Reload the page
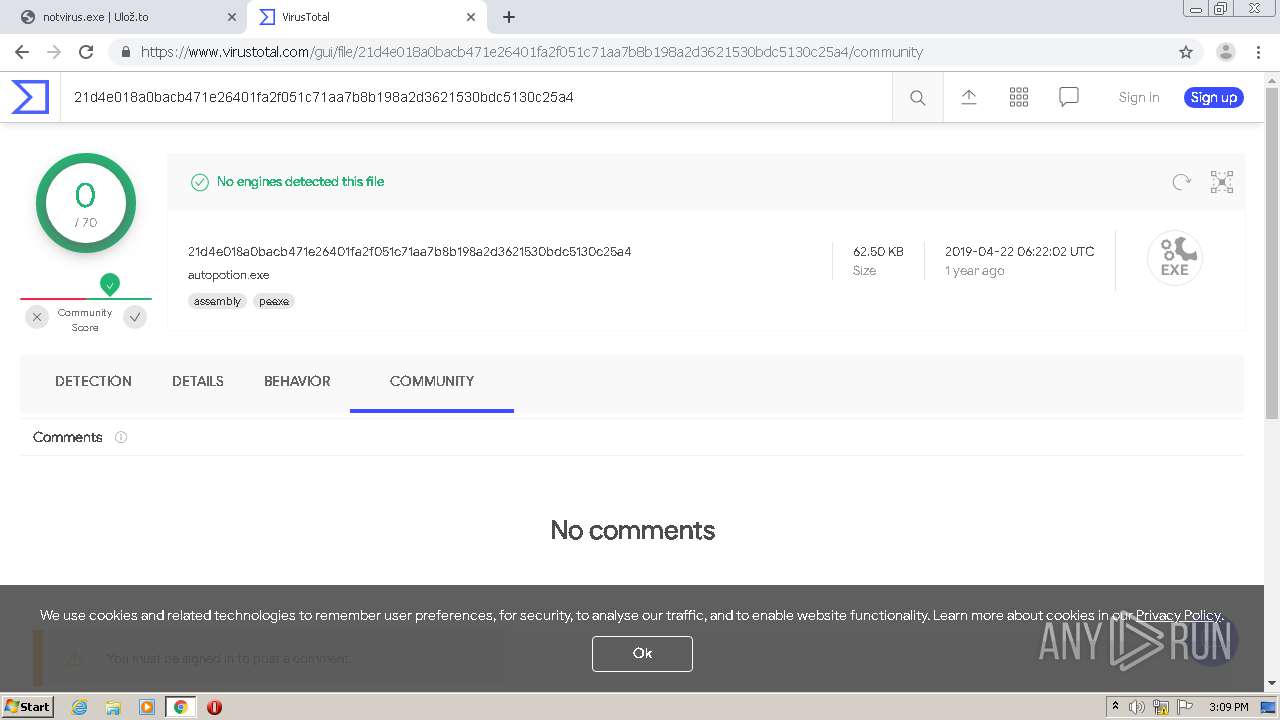The width and height of the screenshot is (1280, 720). pos(86,52)
